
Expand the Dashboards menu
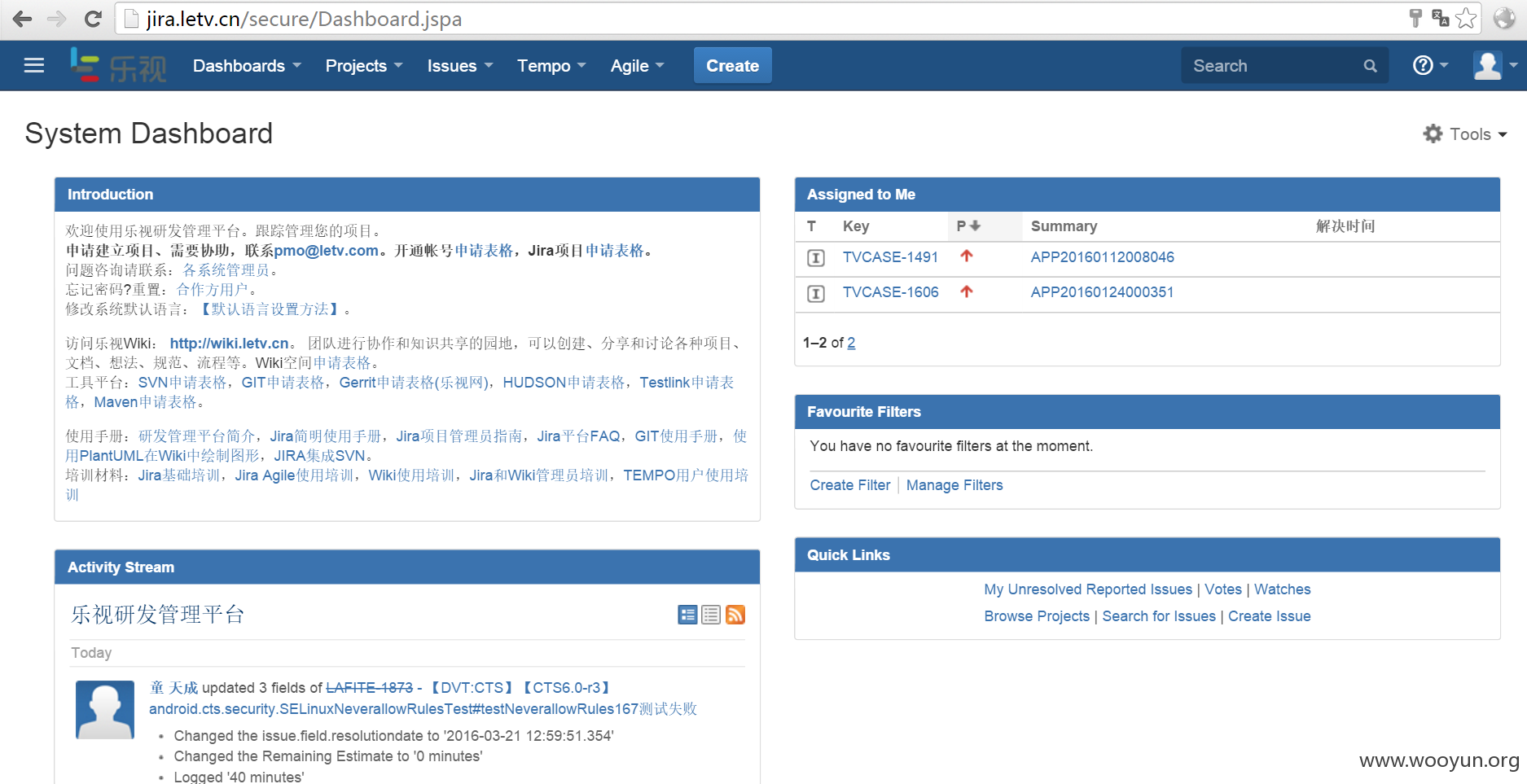tap(247, 66)
